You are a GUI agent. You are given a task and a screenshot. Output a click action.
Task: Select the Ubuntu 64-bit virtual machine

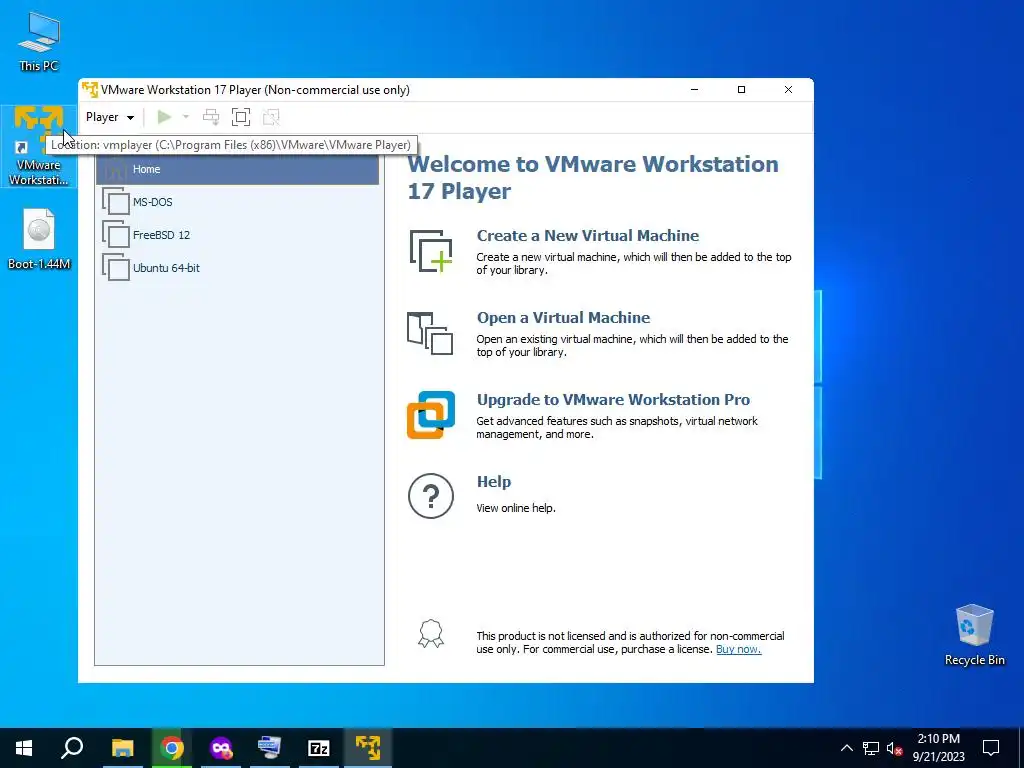[237, 268]
